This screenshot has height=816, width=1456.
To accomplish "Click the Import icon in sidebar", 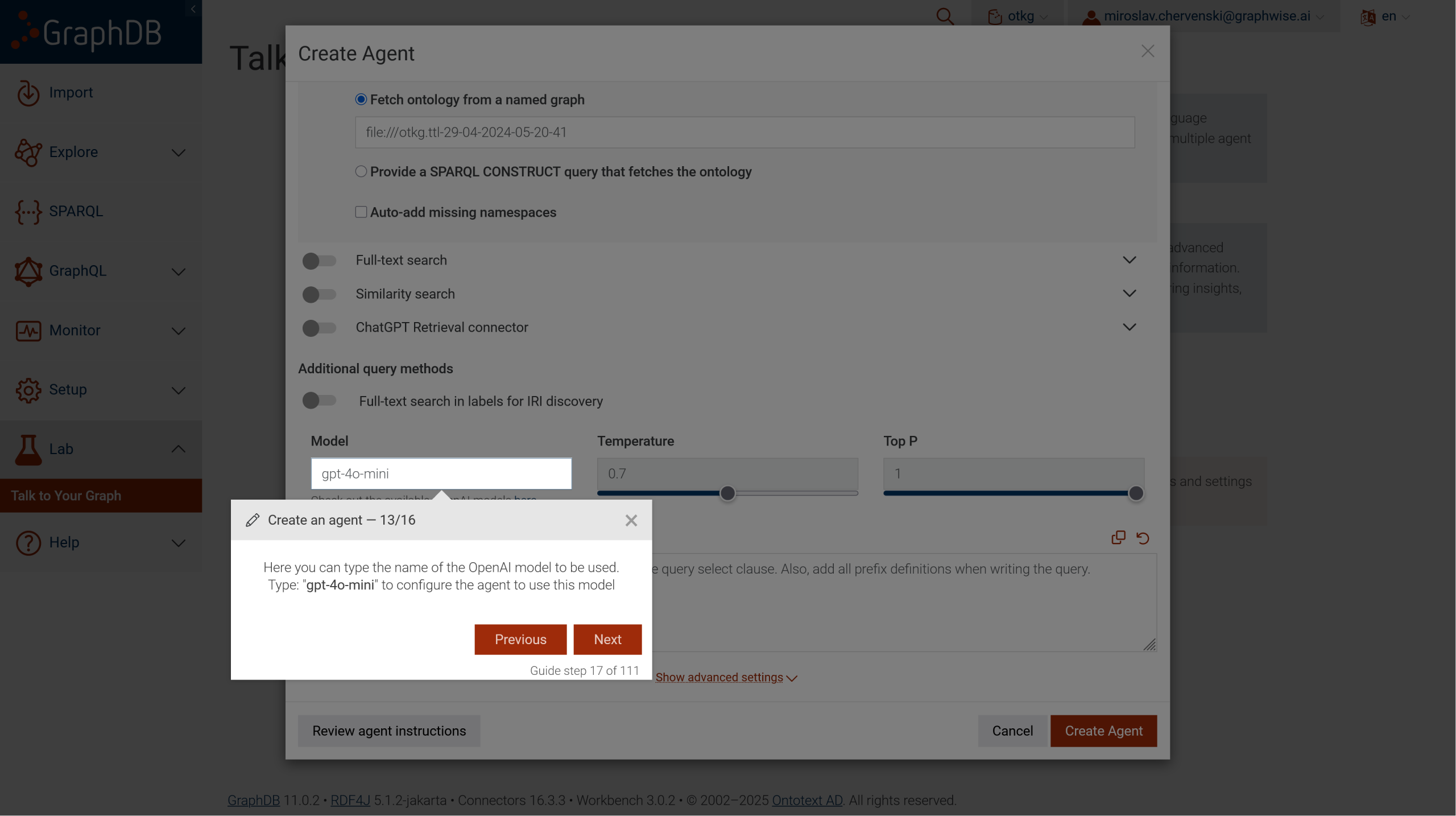I will point(28,93).
